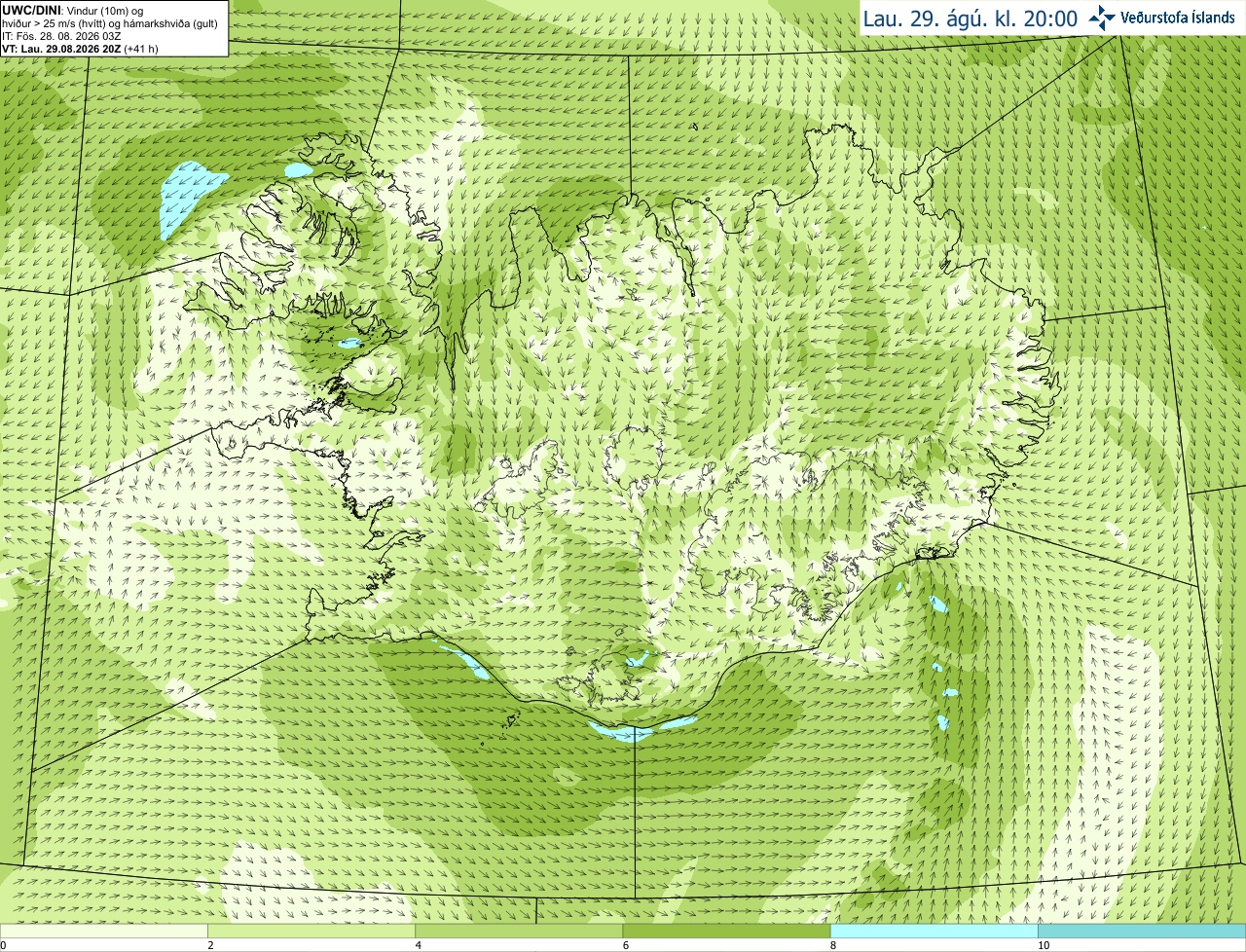Click the small light-blue patch north of the Westfjords
The height and width of the screenshot is (952, 1246).
pyautogui.click(x=298, y=169)
